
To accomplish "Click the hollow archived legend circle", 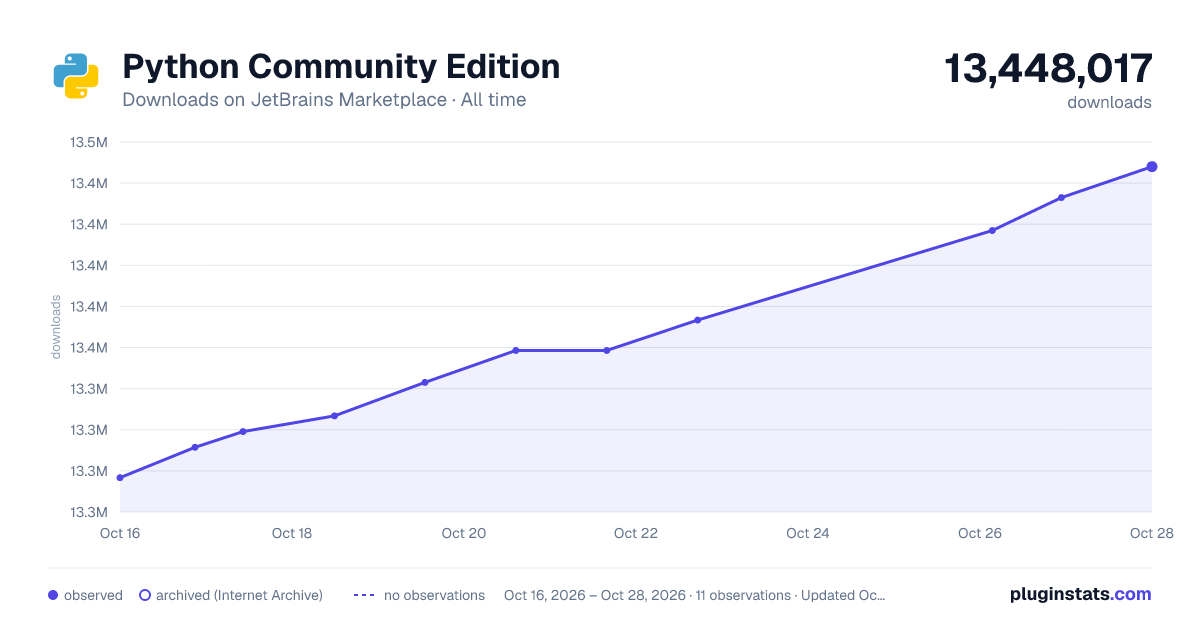I will click(145, 595).
